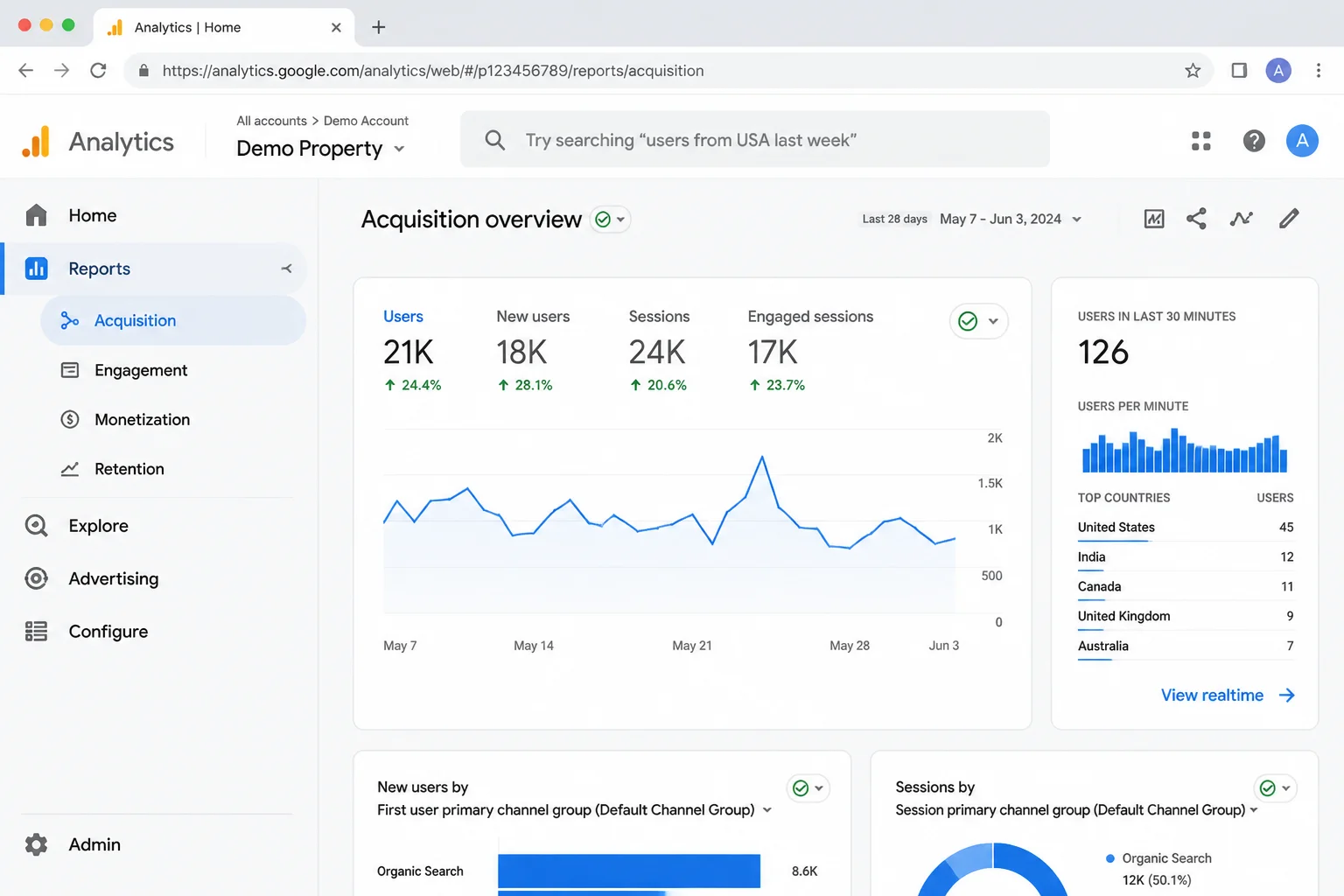Close the Analytics | Home browser tab
Screen dimensions: 1344x896
point(336,28)
